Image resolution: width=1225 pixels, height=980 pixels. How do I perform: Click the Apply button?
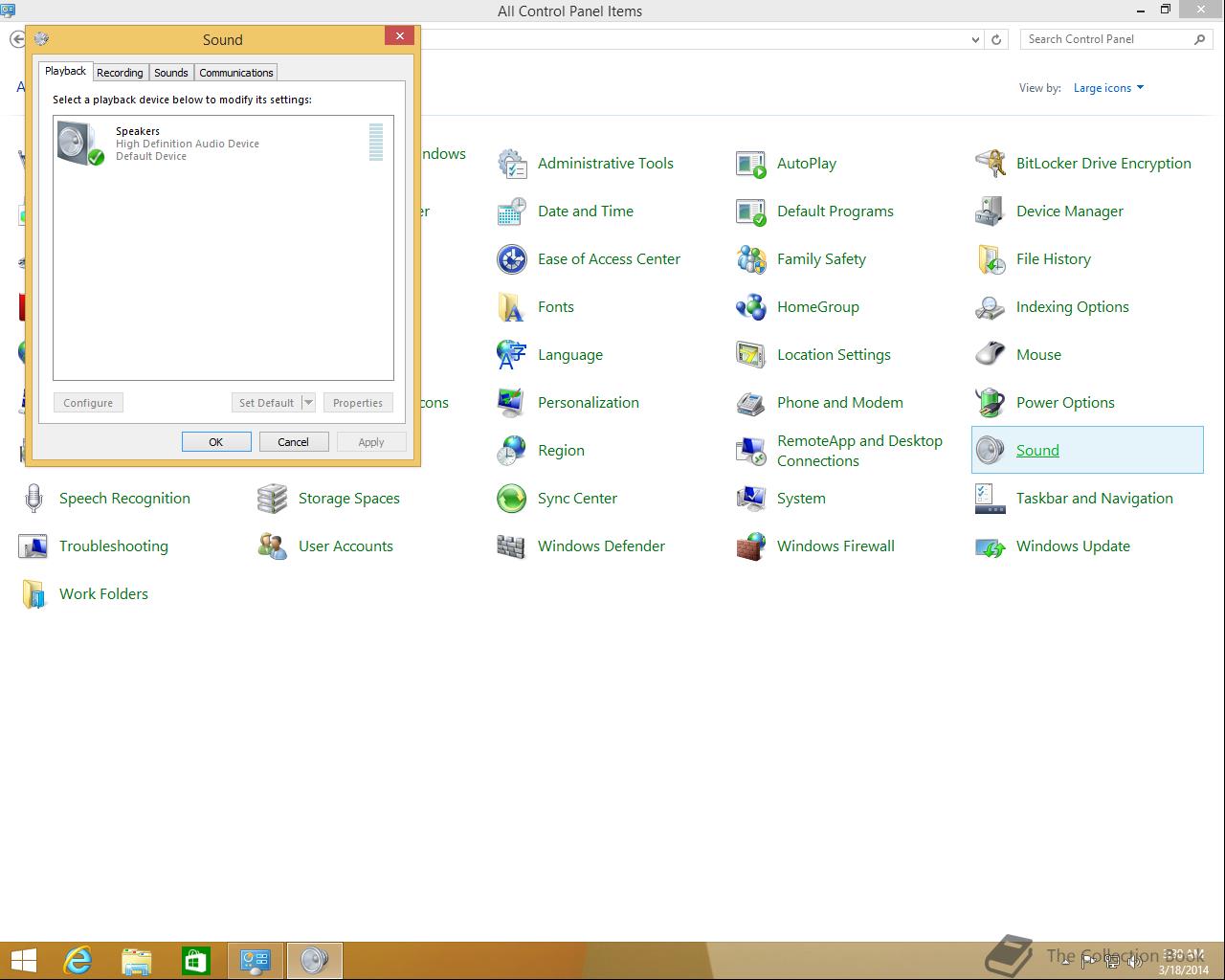[x=371, y=442]
